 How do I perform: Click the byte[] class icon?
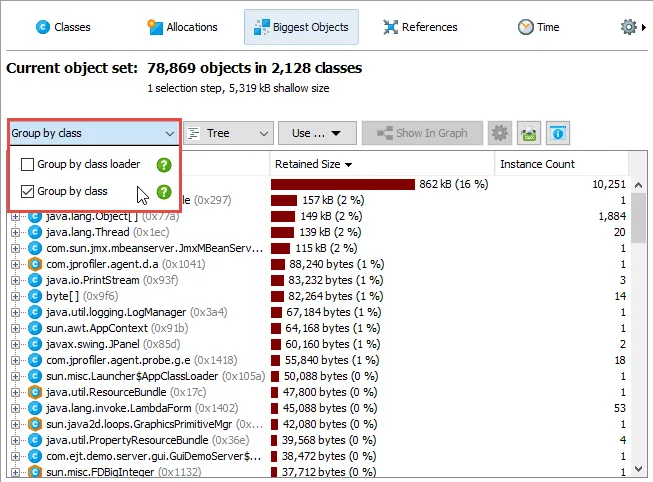point(35,296)
